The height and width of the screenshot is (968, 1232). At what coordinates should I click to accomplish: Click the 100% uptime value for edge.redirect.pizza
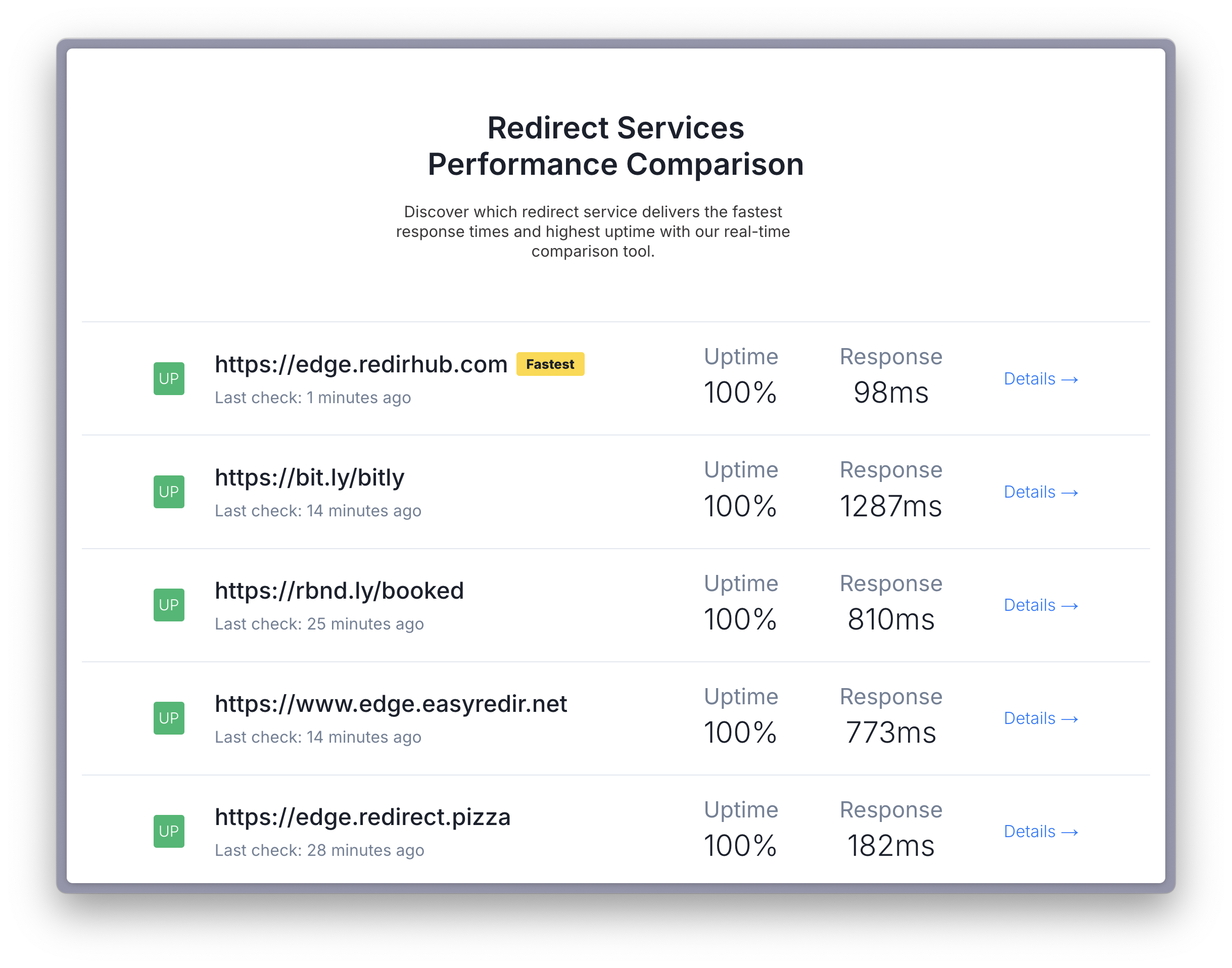[740, 846]
